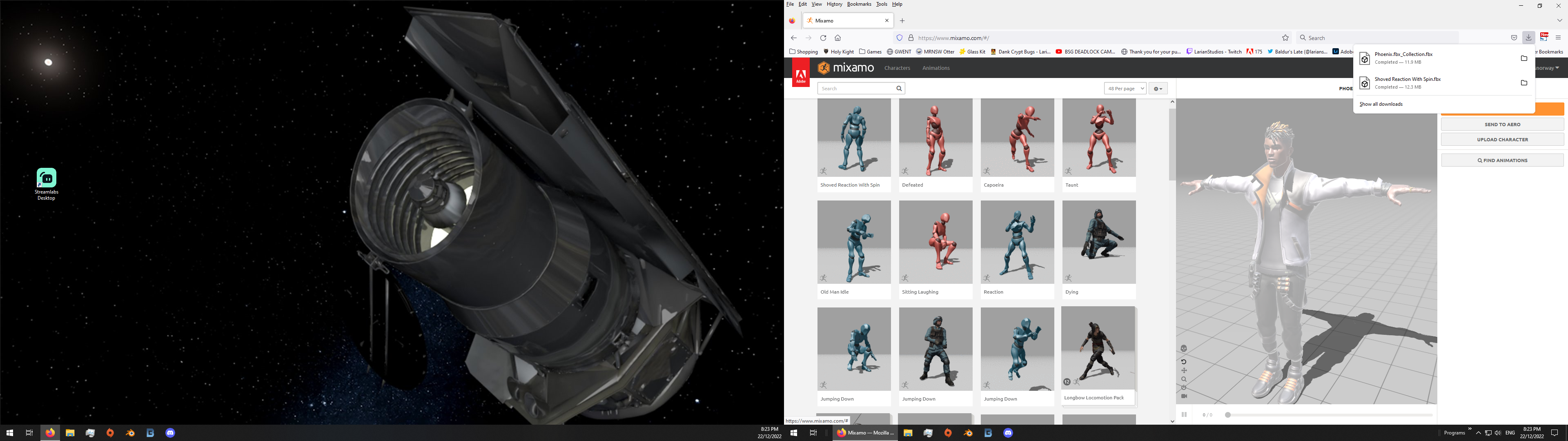This screenshot has width=1568, height=441.
Task: Click UPLOAD CHARACTER button
Action: pos(1502,139)
